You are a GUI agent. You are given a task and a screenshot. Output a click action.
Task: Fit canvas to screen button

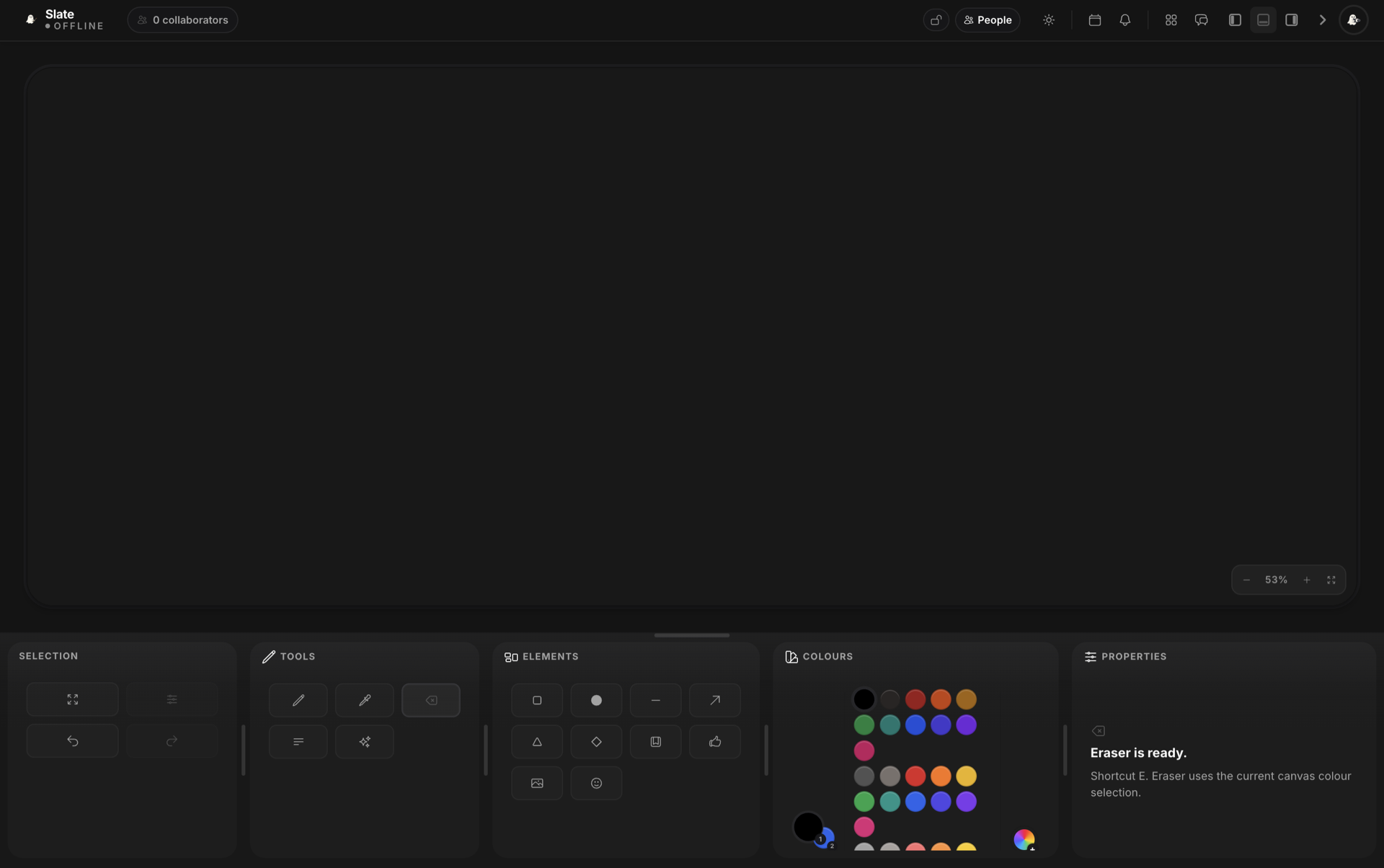[x=1331, y=580]
